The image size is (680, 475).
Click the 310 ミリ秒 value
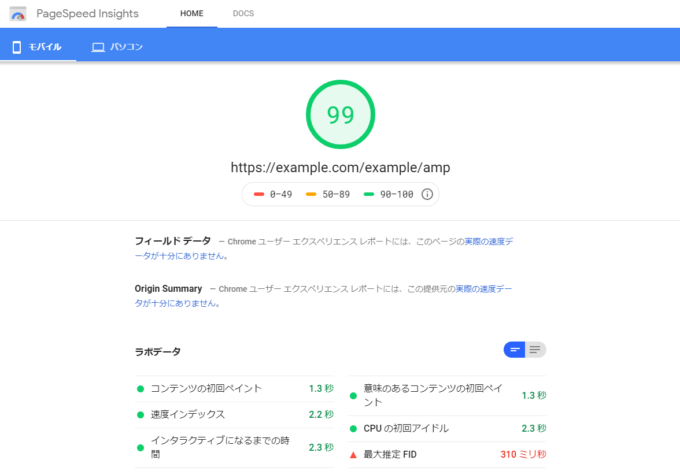point(523,455)
